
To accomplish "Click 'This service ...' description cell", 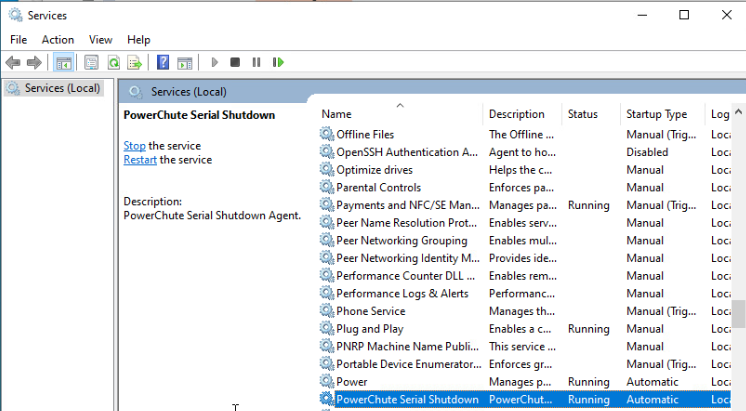I will [522, 346].
